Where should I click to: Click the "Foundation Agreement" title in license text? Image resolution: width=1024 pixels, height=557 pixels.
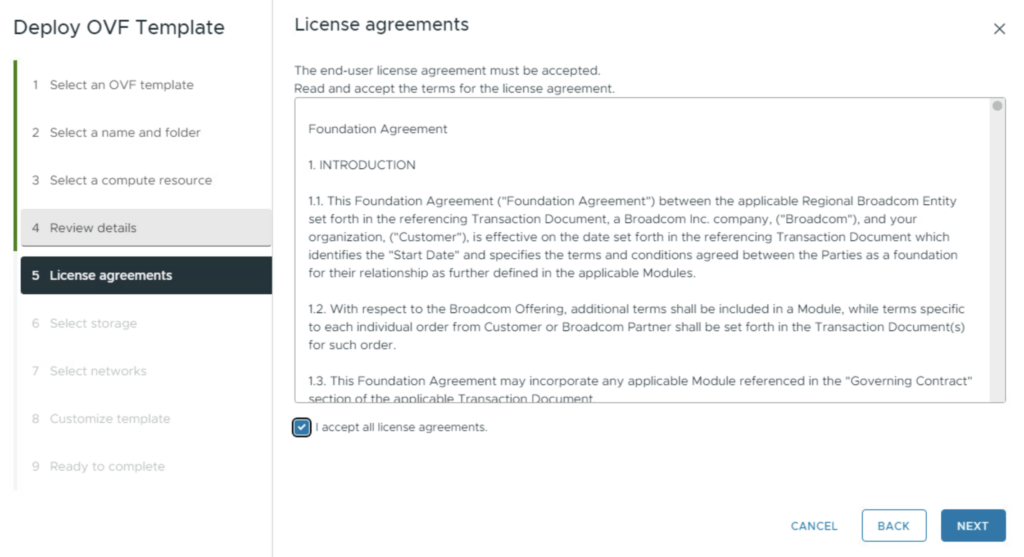(x=378, y=129)
